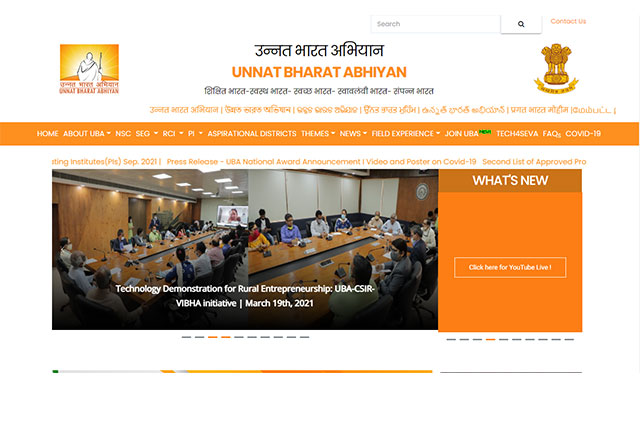Screen dimensions: 640x426
Task: Open the Contact Us link
Action: [568, 21]
